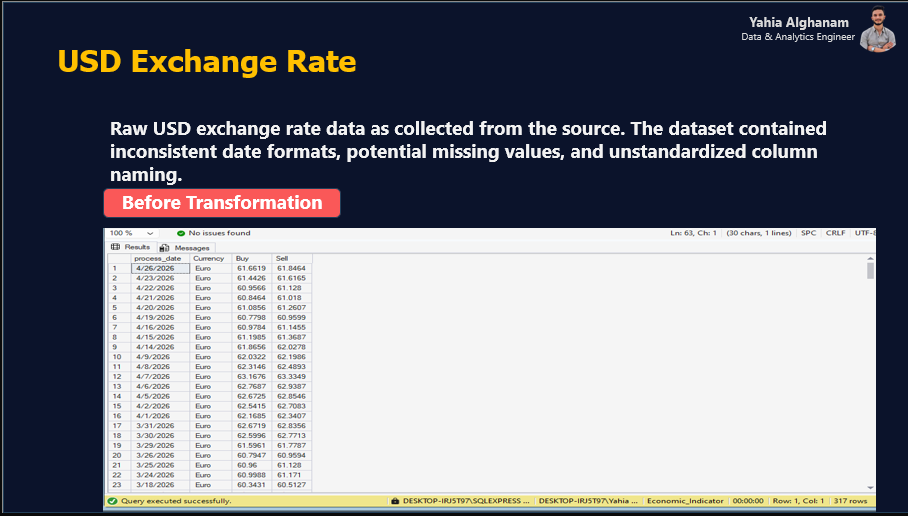
Task: Select Sell value 61.6165
Action: pos(291,278)
